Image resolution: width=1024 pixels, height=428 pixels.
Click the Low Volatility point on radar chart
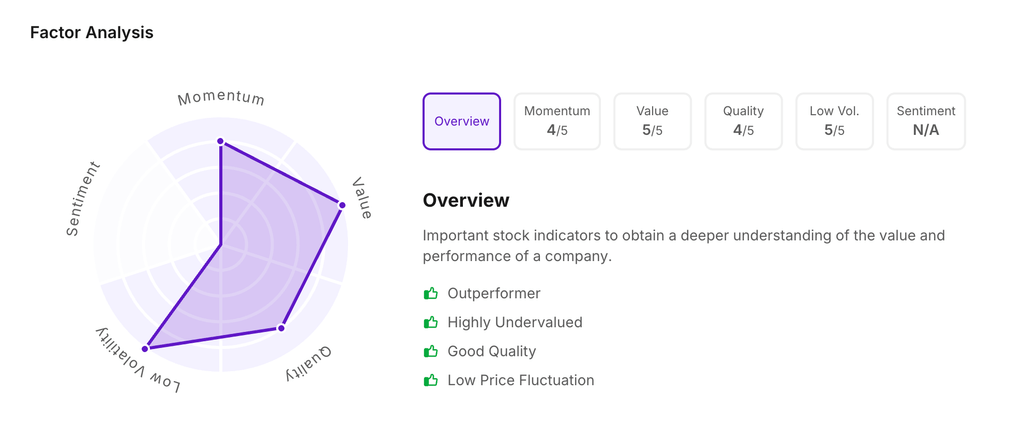(146, 349)
